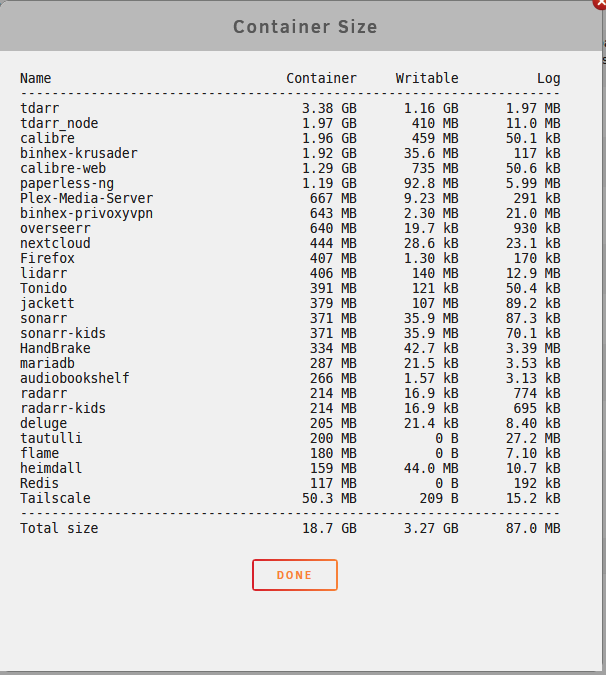This screenshot has height=675, width=606.
Task: Select the 'sonarr-kids' container name
Action: click(63, 333)
